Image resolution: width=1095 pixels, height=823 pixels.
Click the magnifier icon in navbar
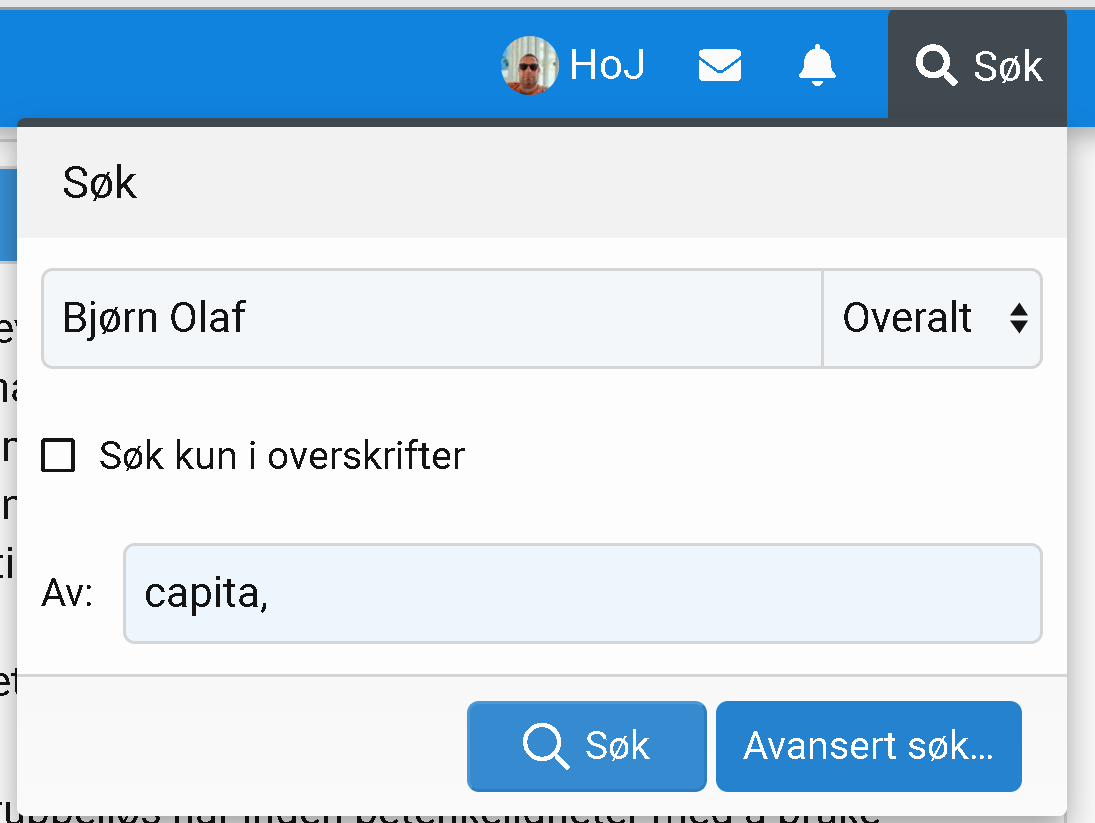(x=936, y=65)
